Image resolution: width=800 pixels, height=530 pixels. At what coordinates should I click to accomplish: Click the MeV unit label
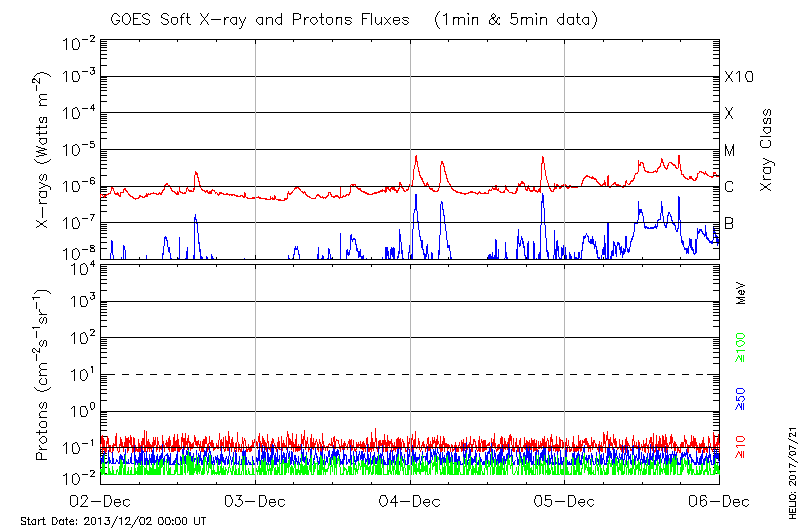coord(741,292)
